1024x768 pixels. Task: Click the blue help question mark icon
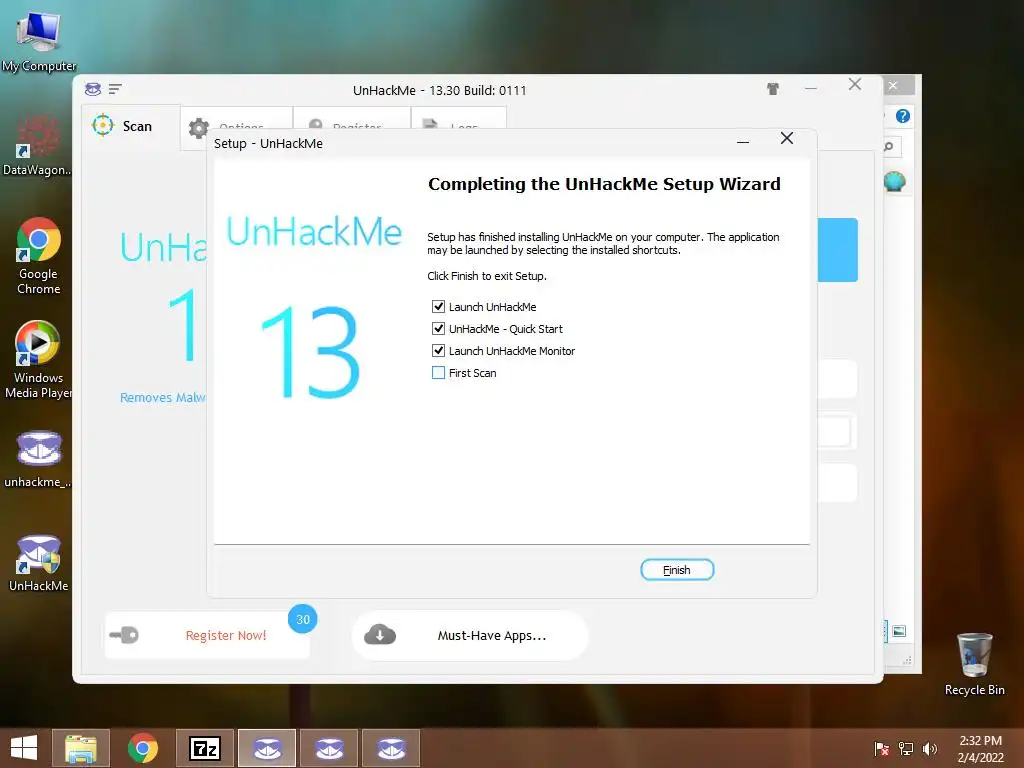tap(903, 116)
